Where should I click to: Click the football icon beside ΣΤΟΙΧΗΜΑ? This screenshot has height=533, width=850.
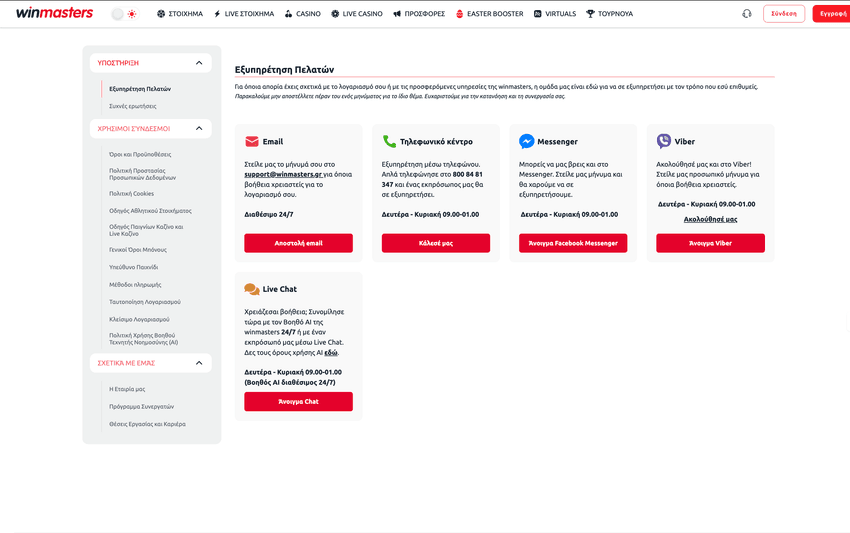(x=161, y=14)
